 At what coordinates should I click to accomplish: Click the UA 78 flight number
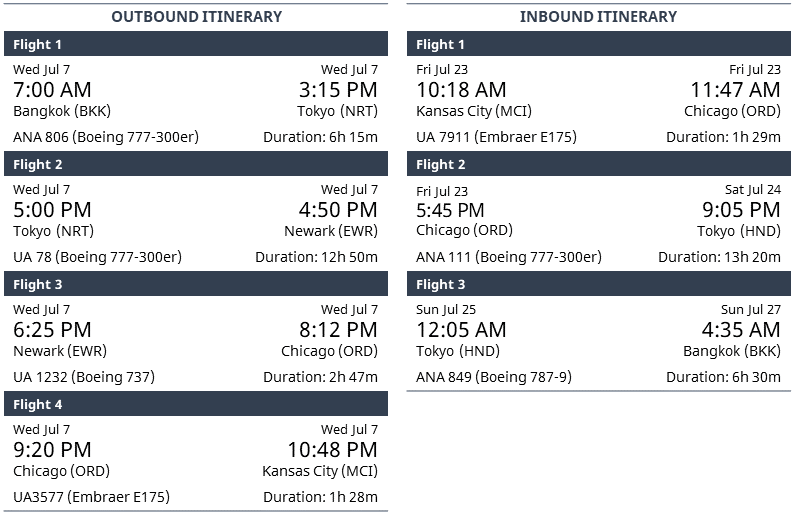tap(32, 257)
